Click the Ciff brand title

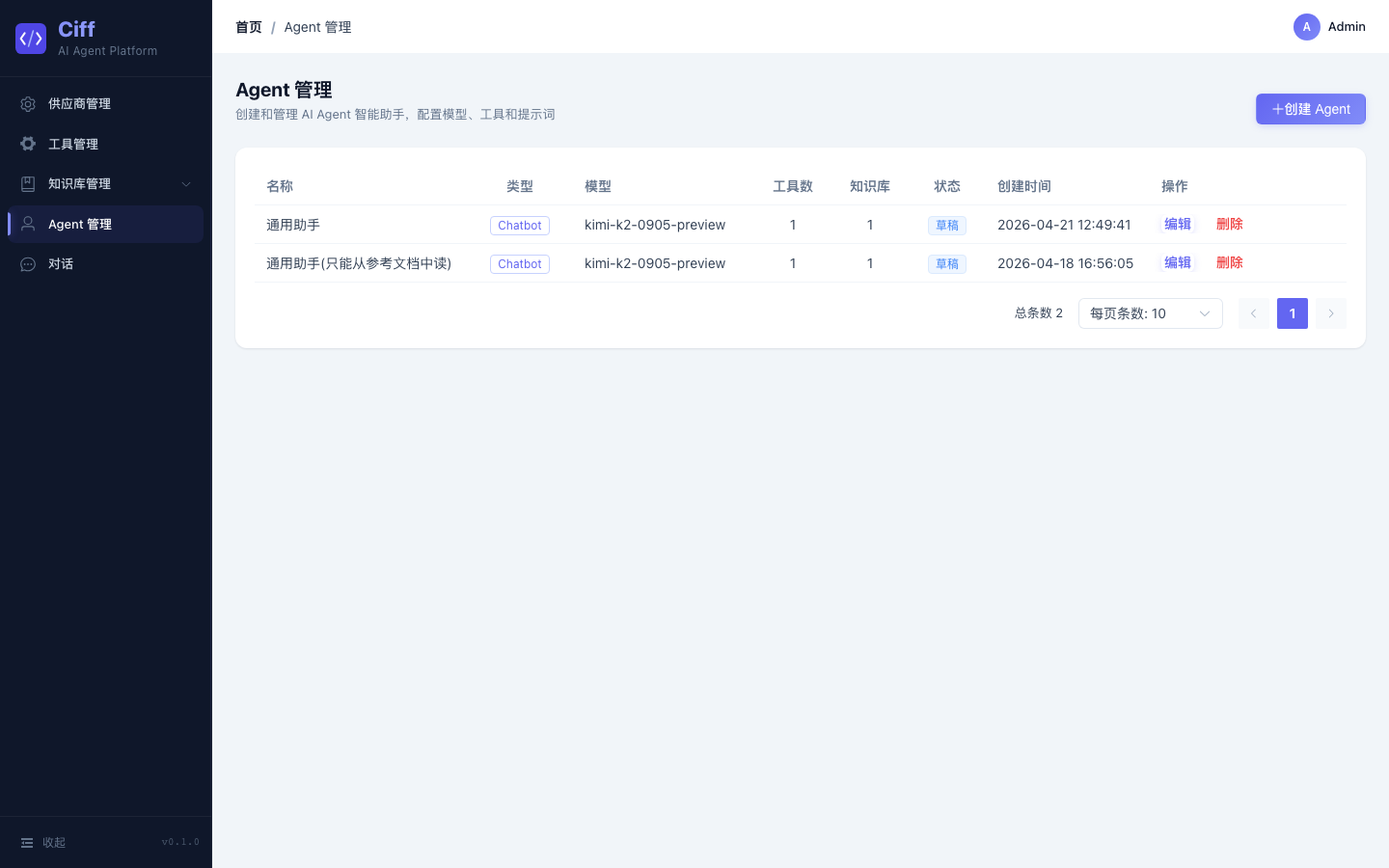77,29
